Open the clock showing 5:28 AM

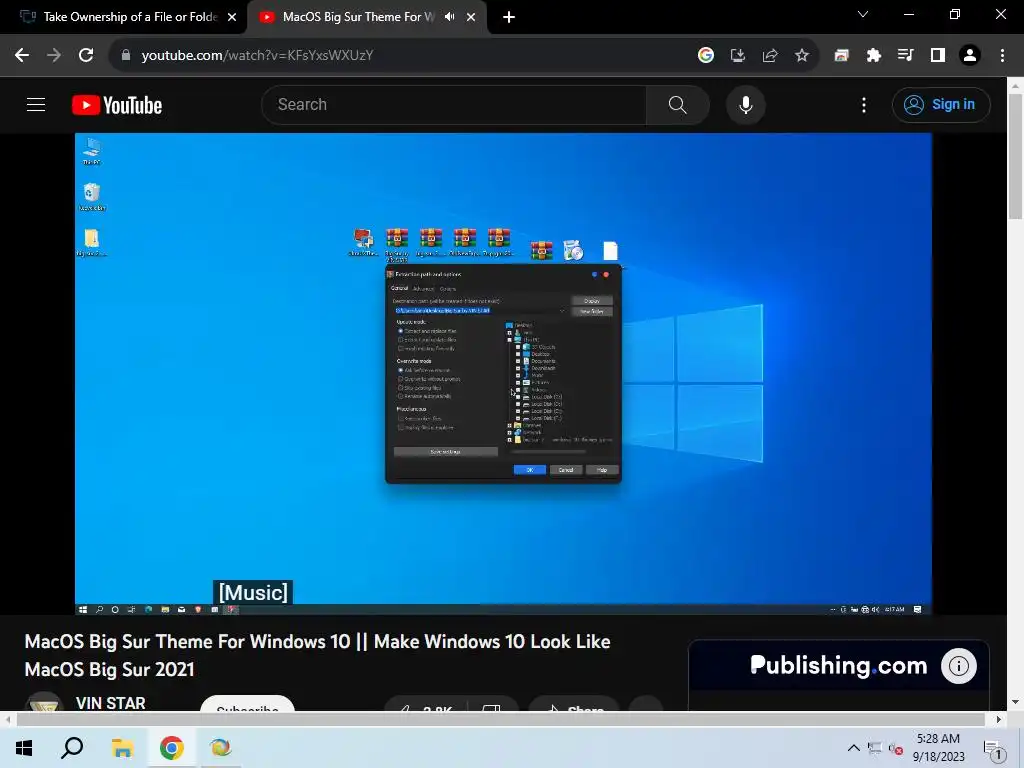tap(938, 748)
